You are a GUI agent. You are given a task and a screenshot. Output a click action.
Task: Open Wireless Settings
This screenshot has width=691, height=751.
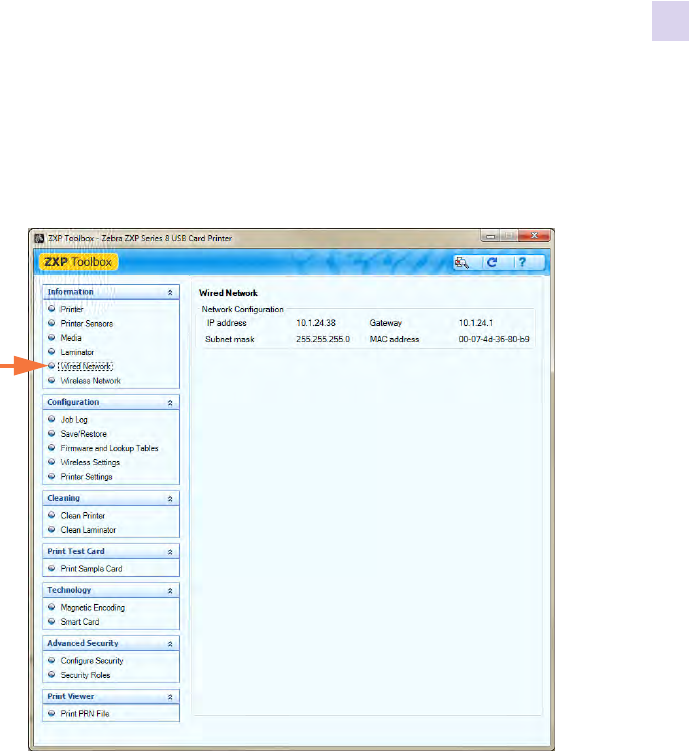[90, 462]
